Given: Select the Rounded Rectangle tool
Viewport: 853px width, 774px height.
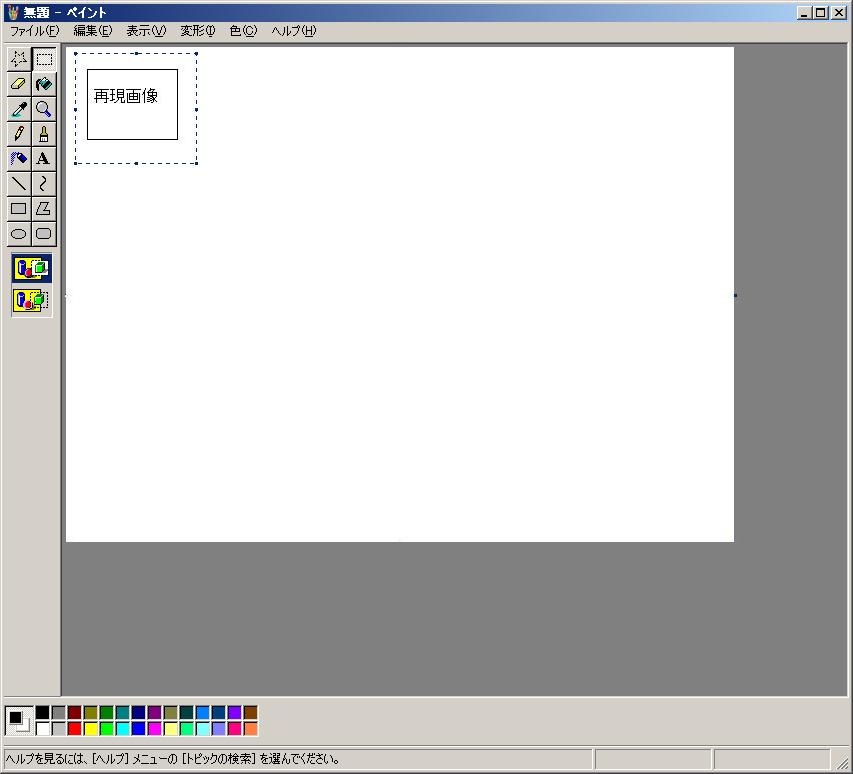Looking at the screenshot, I should 44,234.
